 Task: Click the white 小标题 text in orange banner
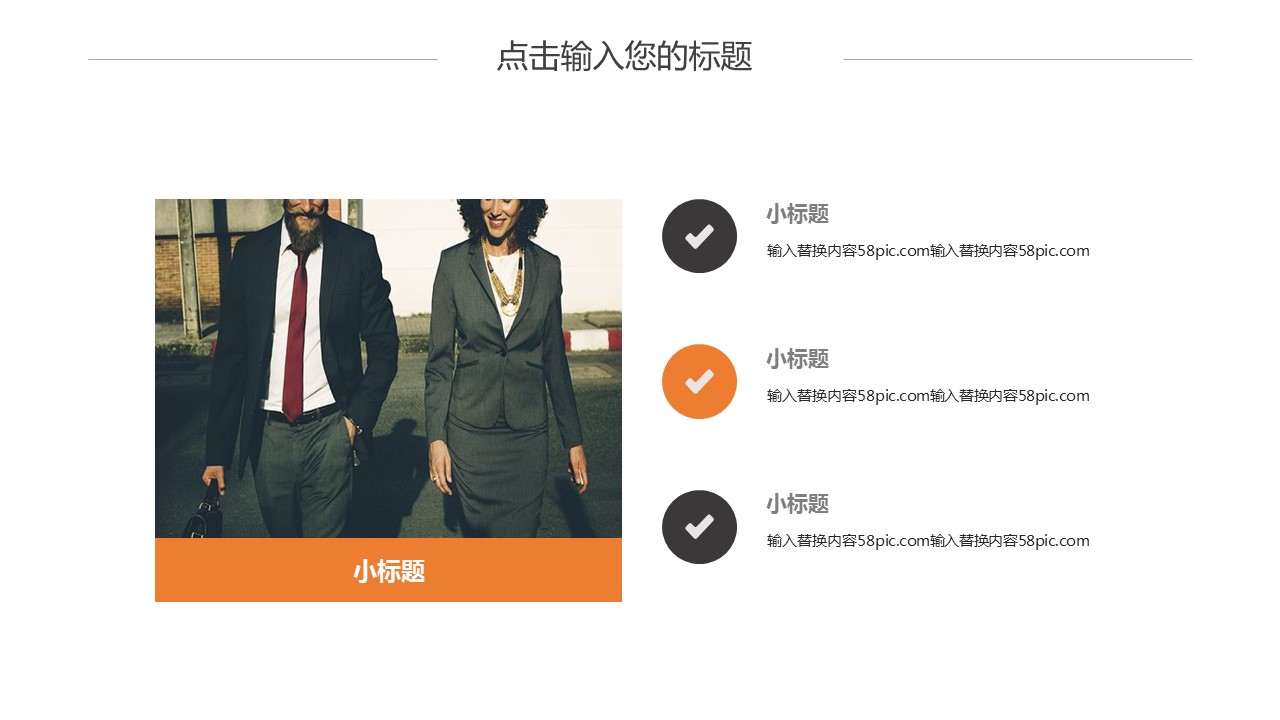[x=389, y=571]
